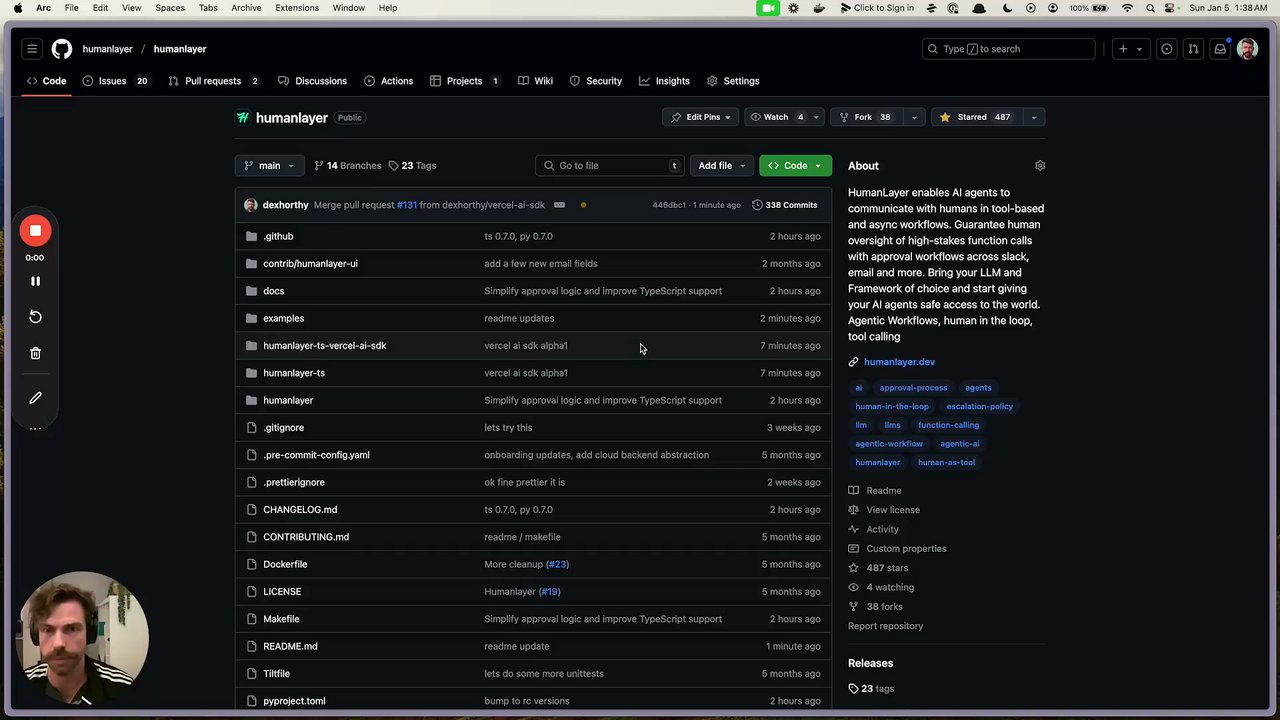Stop the screen recording with the red button
Viewport: 1280px width, 720px height.
pos(35,231)
